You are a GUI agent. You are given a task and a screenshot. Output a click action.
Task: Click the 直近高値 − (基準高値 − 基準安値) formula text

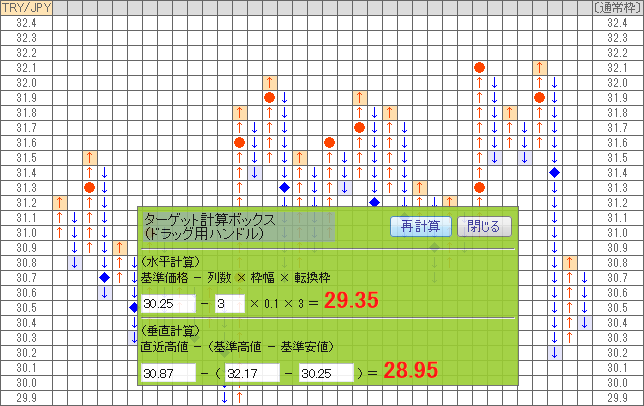(237, 347)
